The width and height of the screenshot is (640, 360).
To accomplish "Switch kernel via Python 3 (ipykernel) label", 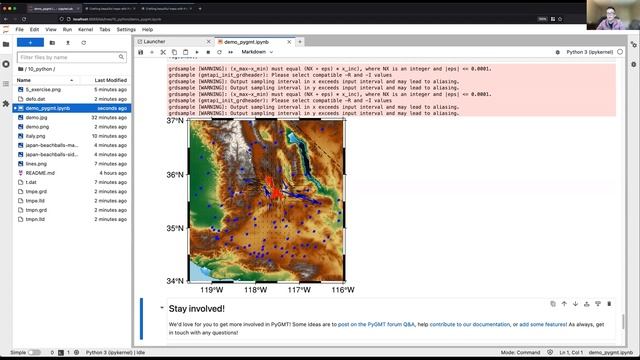I will pyautogui.click(x=589, y=52).
